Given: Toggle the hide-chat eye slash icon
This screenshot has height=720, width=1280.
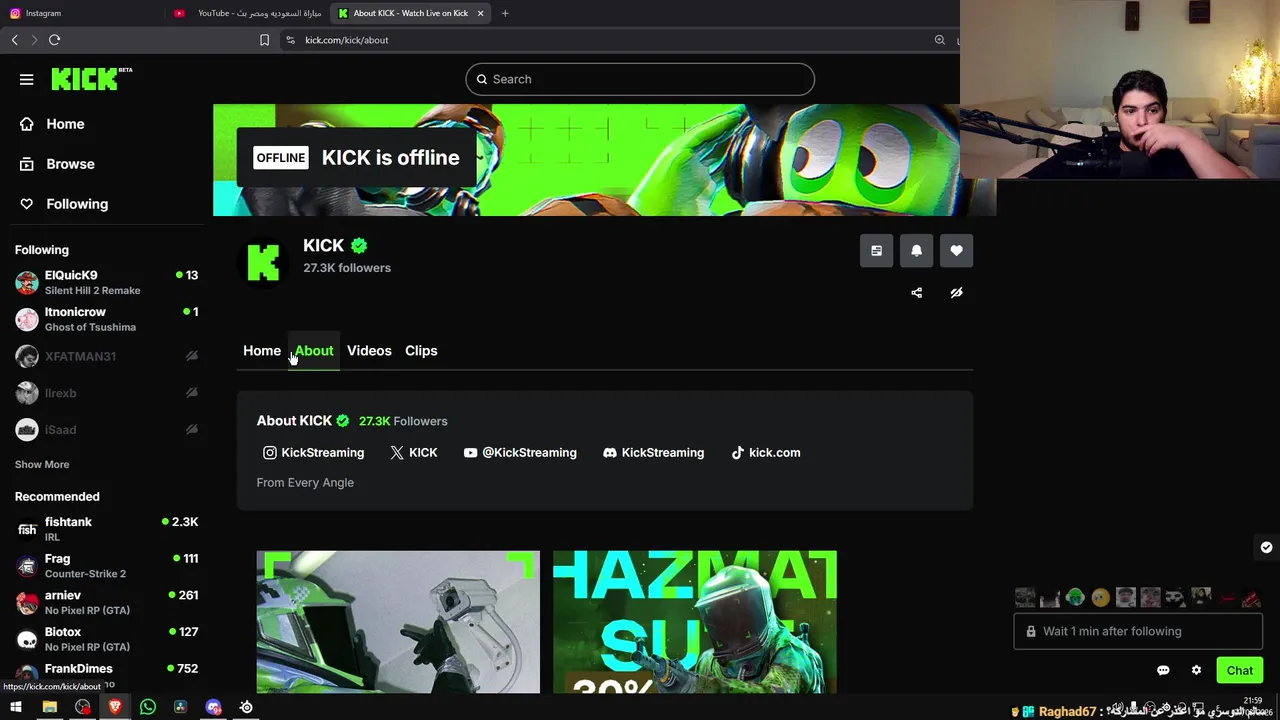Looking at the screenshot, I should pyautogui.click(x=957, y=293).
